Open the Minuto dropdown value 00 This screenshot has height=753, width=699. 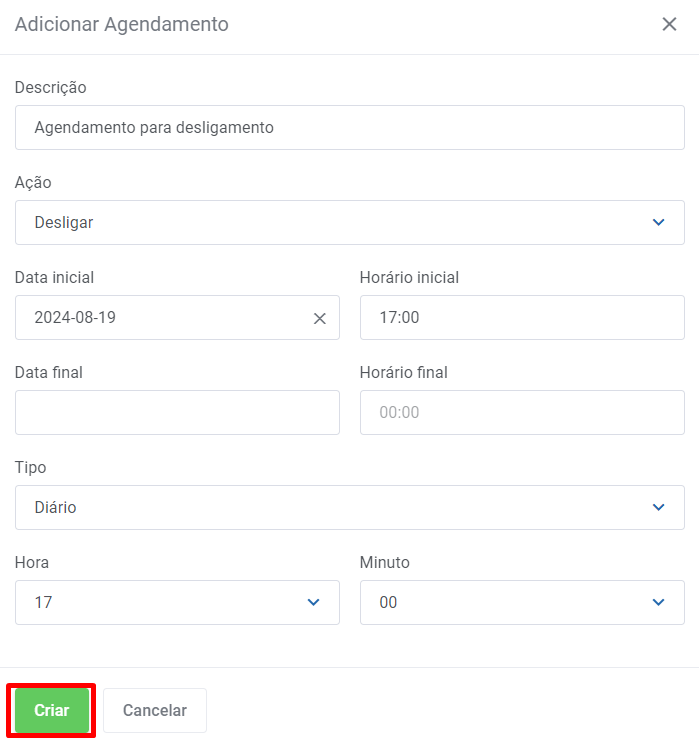point(510,602)
